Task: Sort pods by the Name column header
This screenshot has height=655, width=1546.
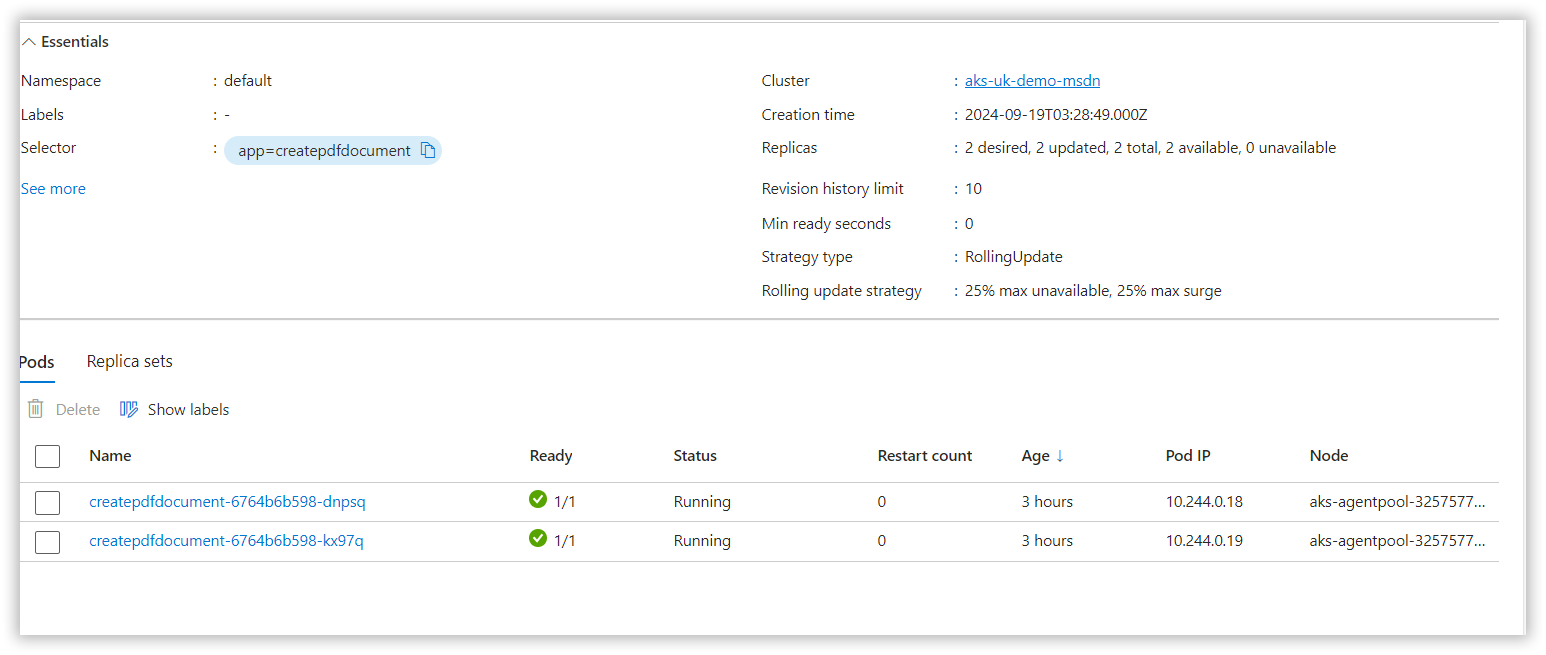Action: click(110, 455)
